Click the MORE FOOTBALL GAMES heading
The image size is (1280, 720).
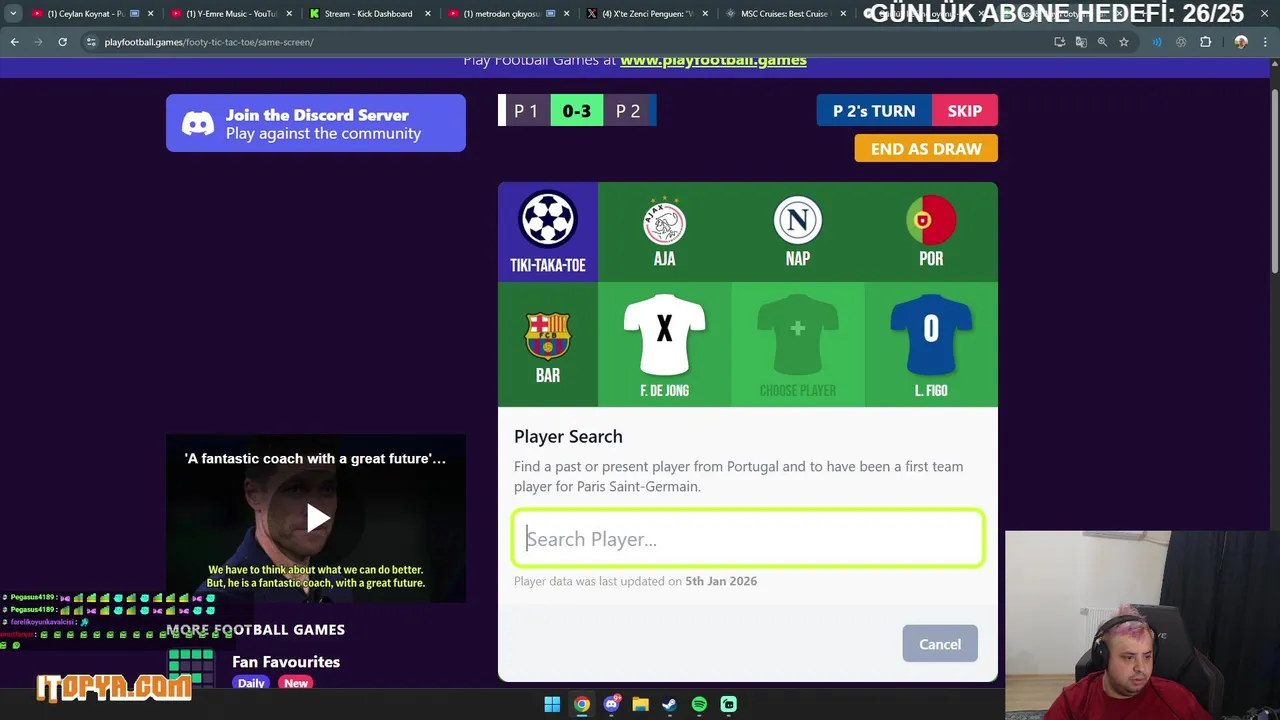(x=255, y=629)
